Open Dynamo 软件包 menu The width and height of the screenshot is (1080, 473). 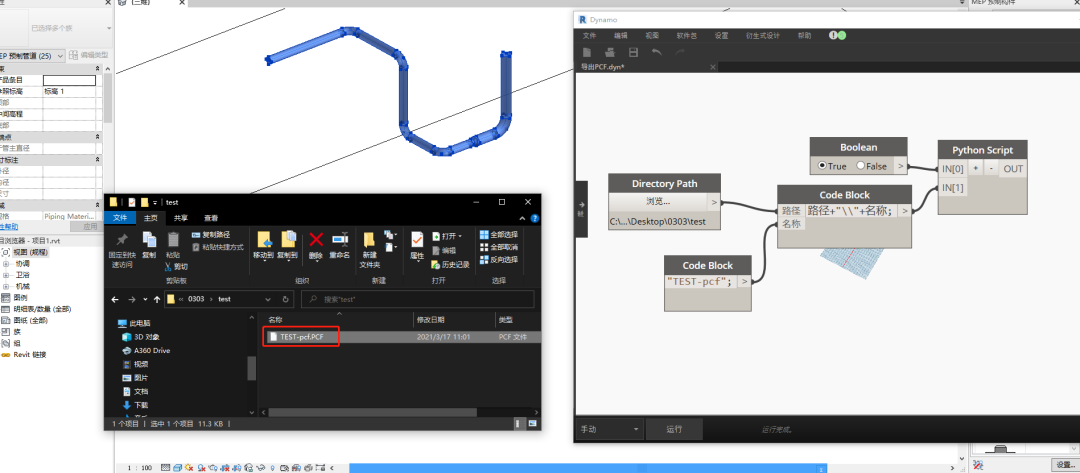click(x=686, y=36)
